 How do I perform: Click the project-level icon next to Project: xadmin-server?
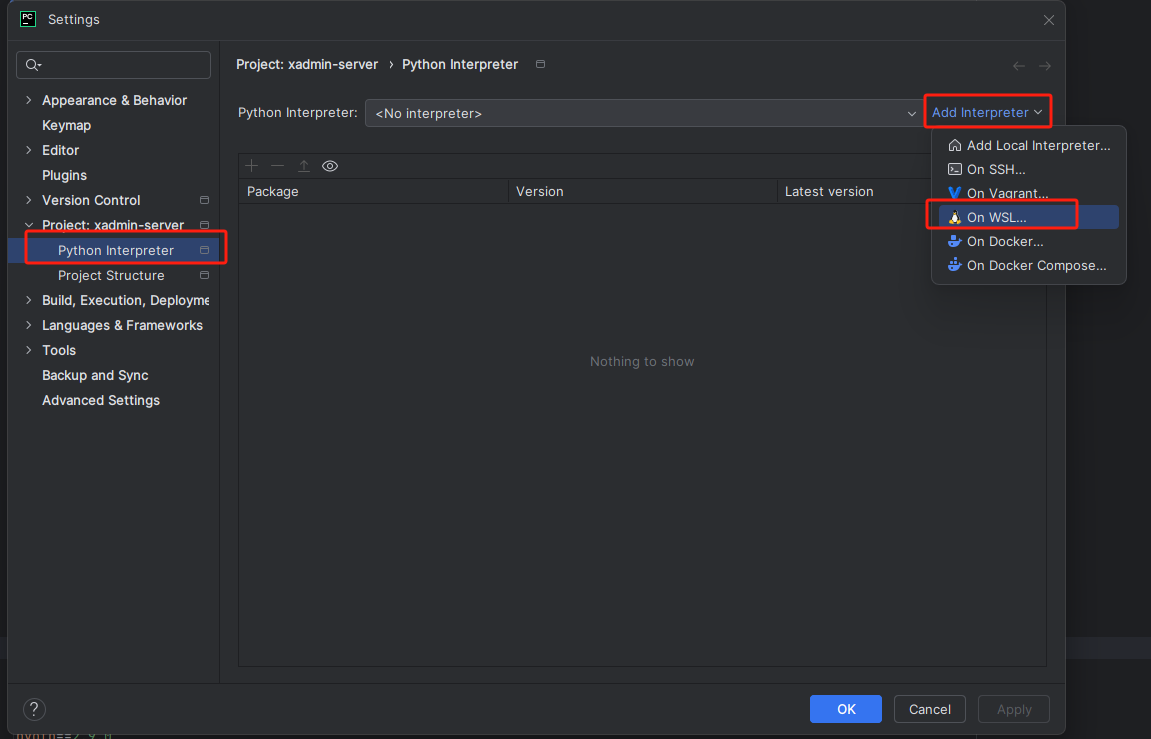pyautogui.click(x=205, y=225)
